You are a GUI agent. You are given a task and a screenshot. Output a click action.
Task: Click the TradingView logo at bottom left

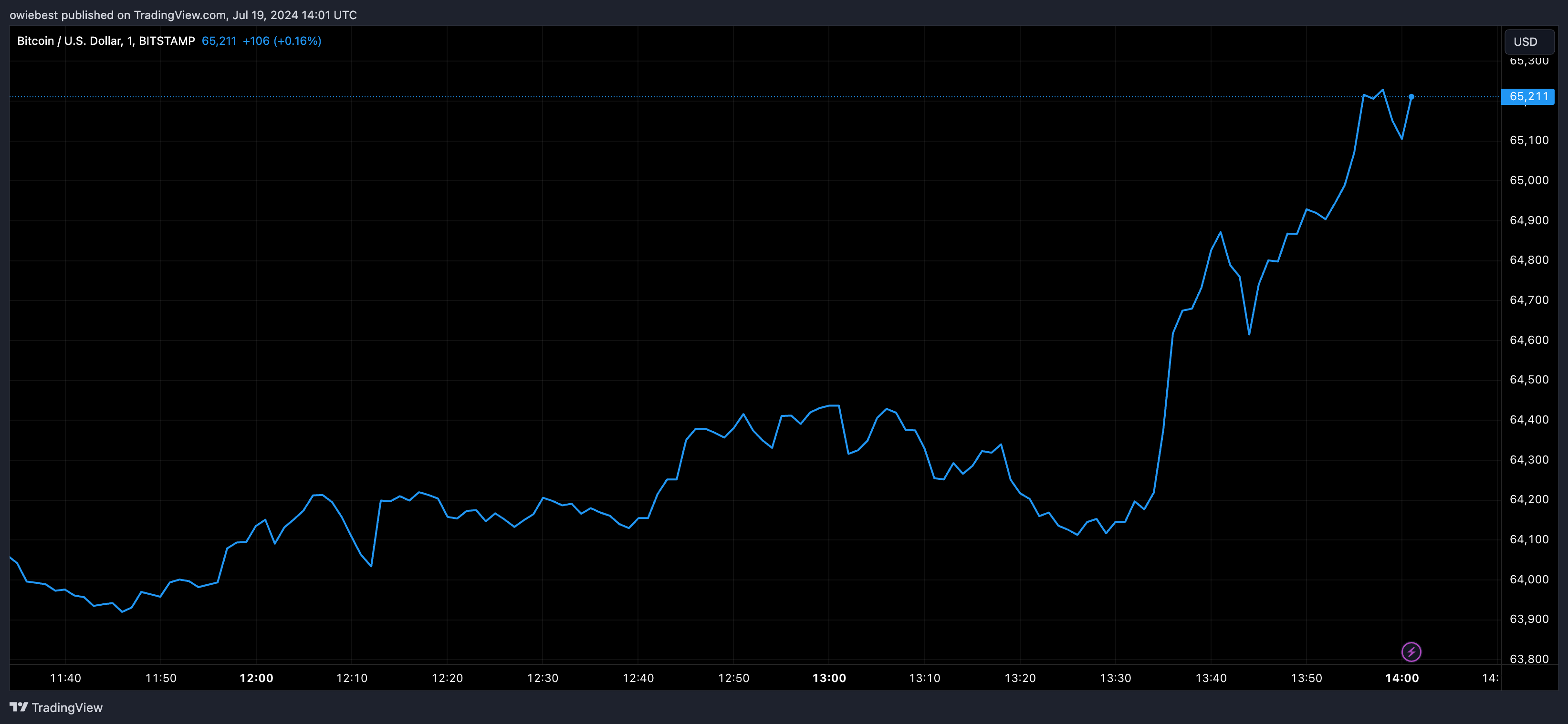[56, 707]
